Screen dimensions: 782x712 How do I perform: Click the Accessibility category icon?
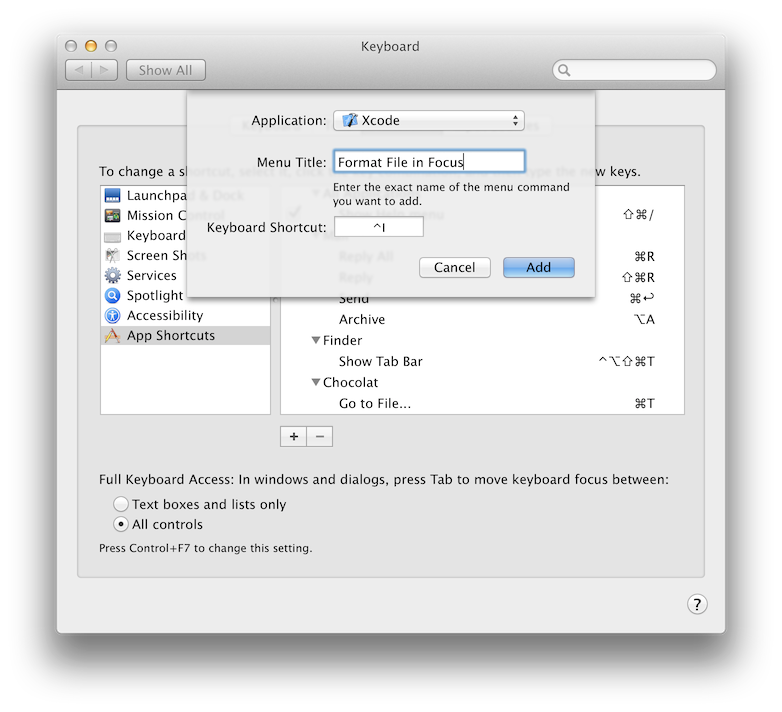(x=113, y=315)
